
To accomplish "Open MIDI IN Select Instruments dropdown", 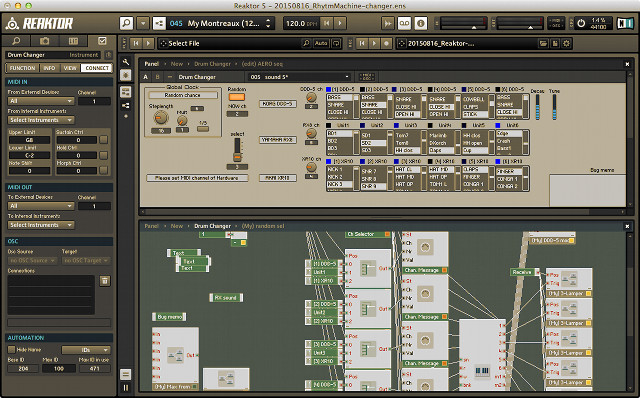I will point(40,120).
